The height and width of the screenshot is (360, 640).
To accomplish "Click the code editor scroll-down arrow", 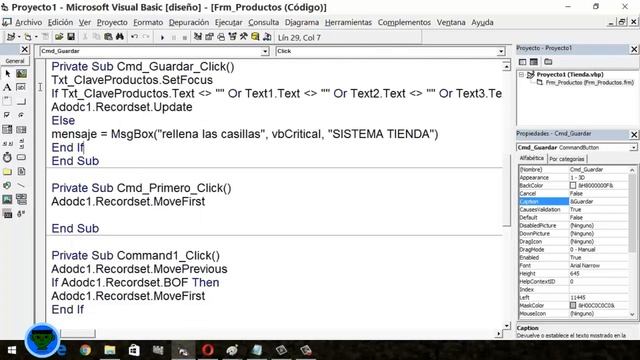I will (507, 325).
